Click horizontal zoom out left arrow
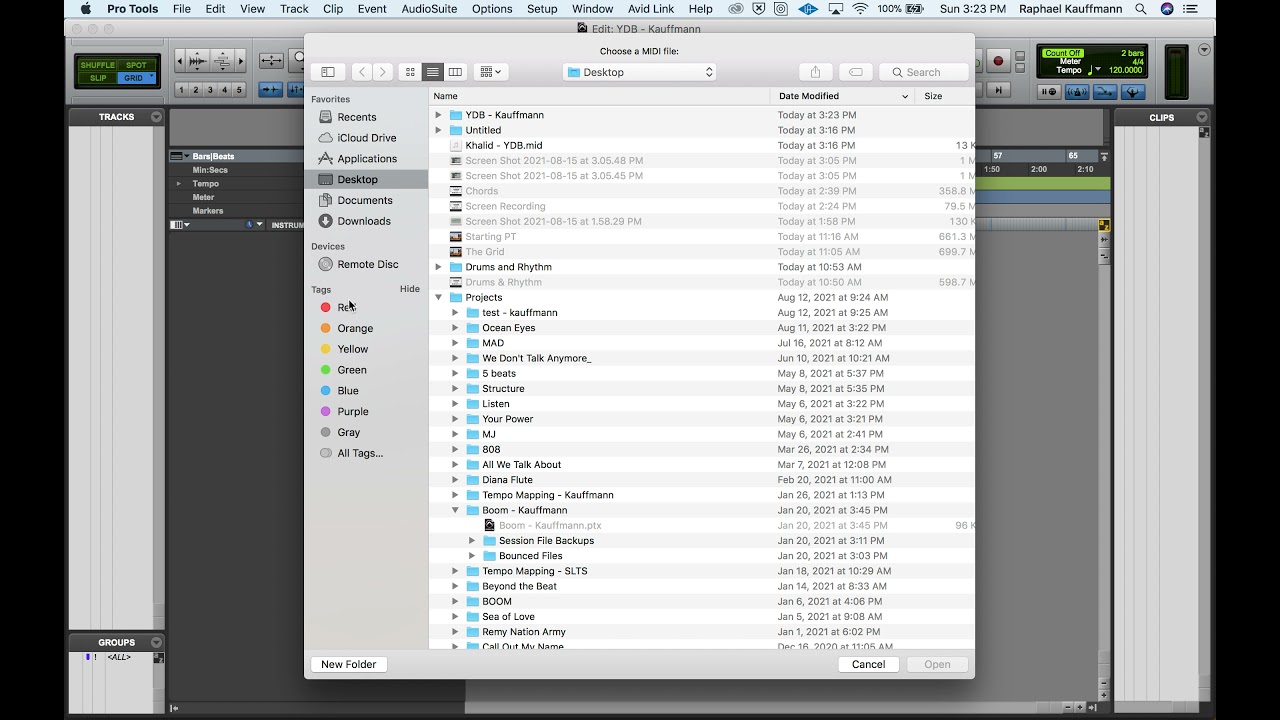 pos(180,61)
